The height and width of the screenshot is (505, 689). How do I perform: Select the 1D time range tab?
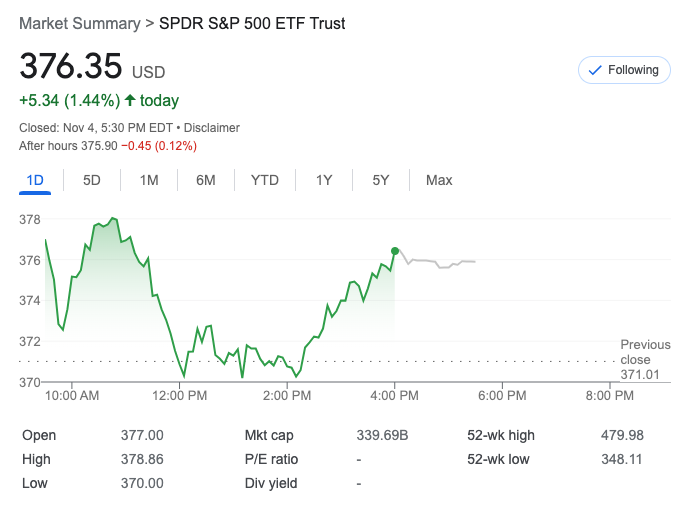[35, 180]
